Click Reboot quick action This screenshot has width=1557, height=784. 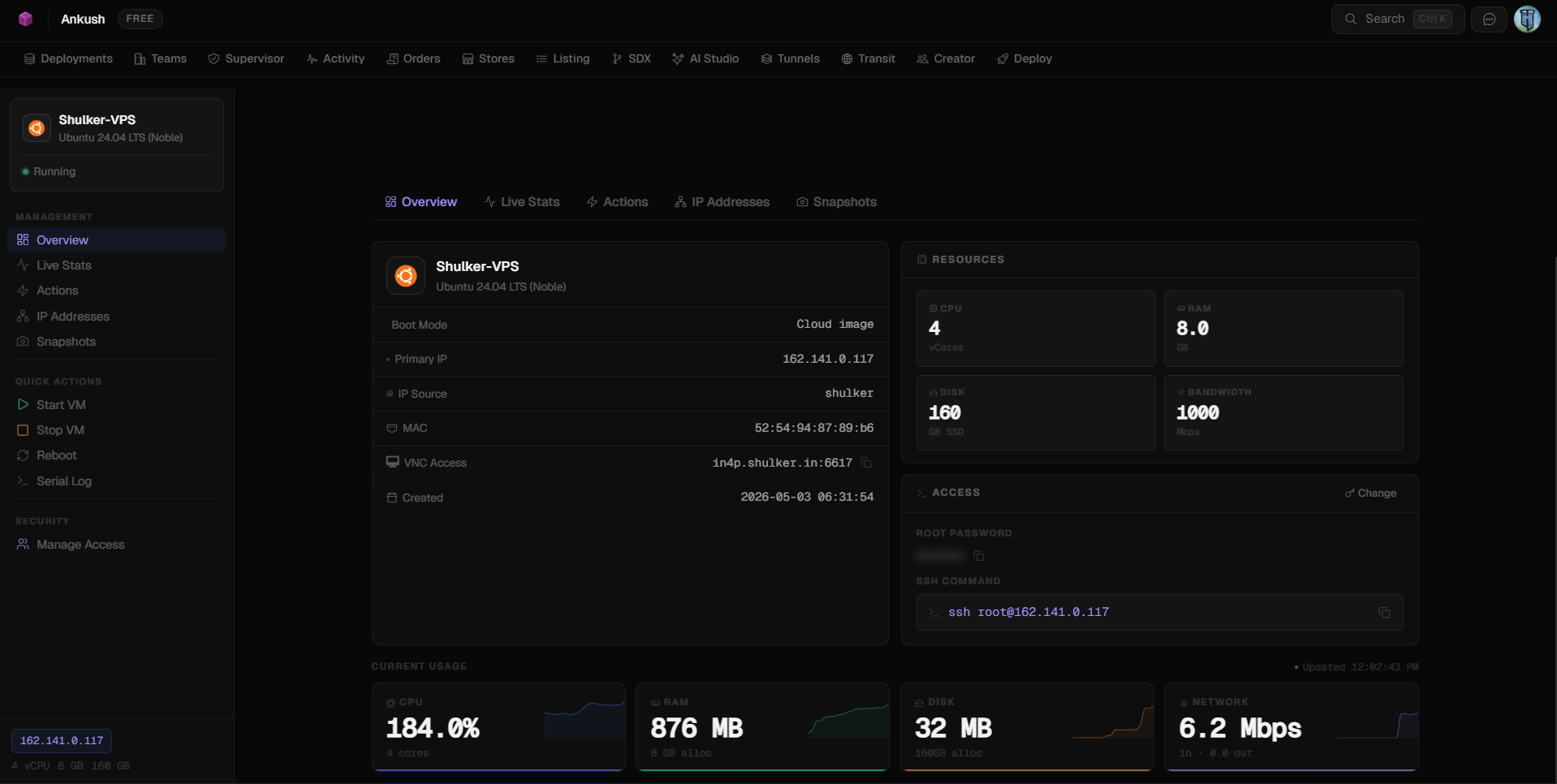point(116,455)
